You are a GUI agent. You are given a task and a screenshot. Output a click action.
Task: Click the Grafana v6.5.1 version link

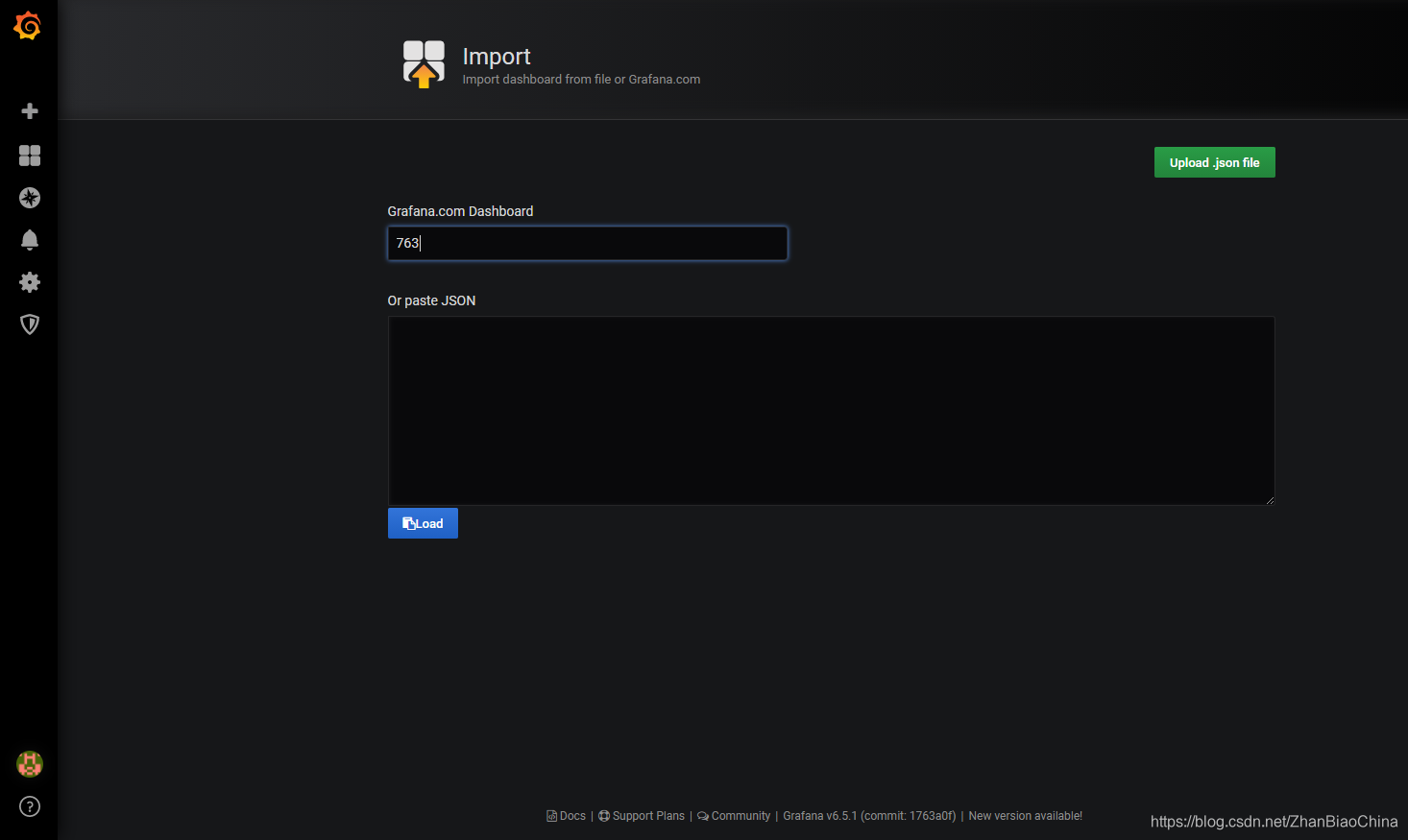869,816
